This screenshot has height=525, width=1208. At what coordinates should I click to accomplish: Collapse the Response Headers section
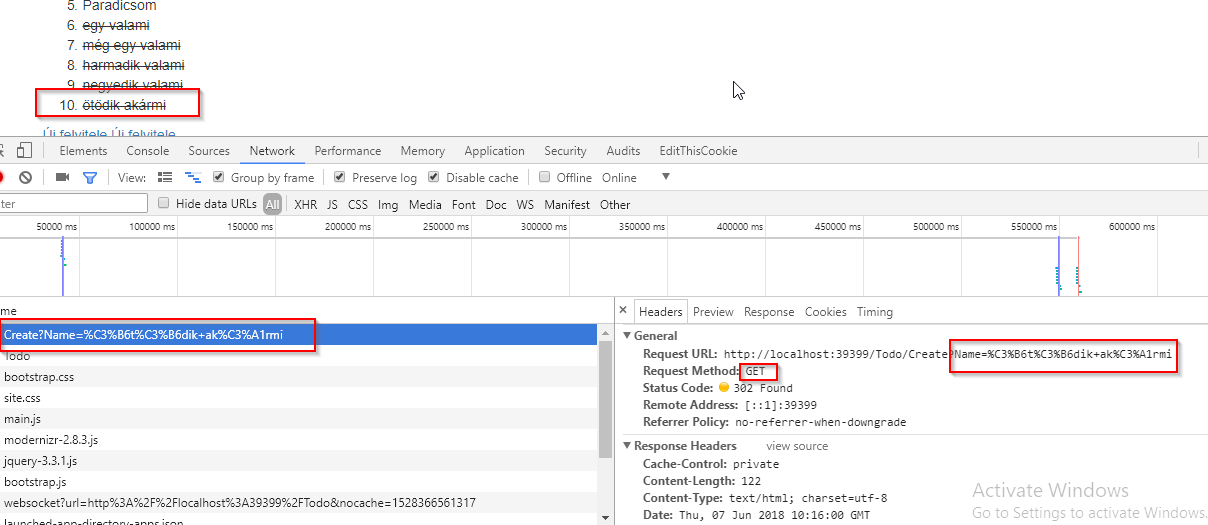(627, 446)
